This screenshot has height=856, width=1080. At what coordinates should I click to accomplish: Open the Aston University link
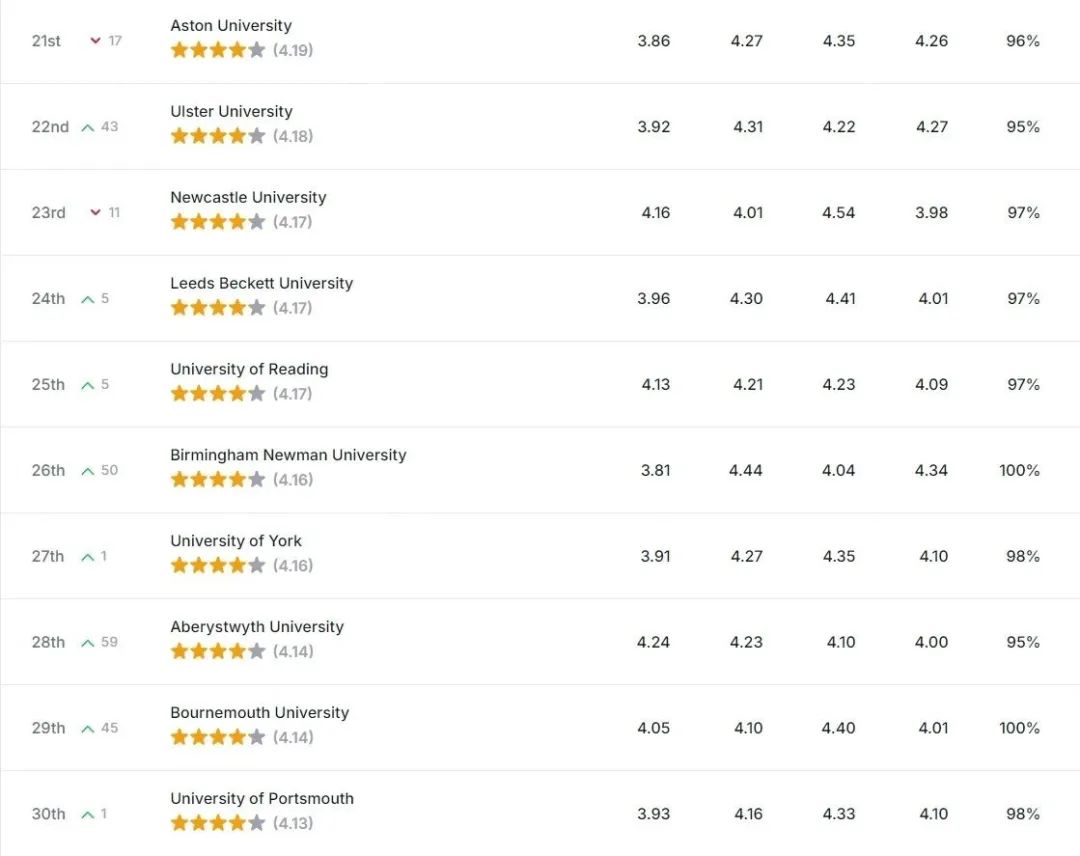click(x=231, y=25)
